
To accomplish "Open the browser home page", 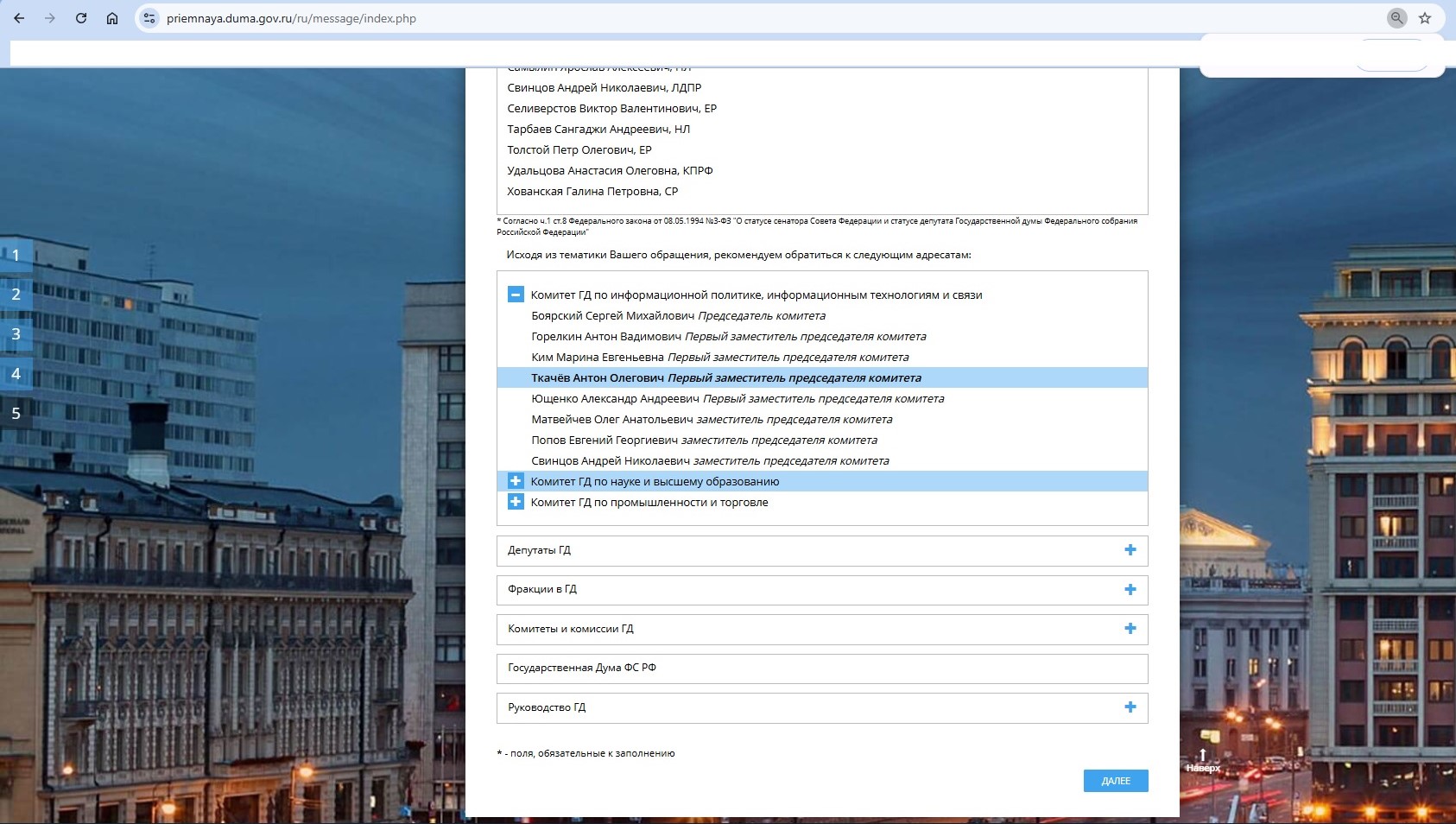I will click(112, 18).
